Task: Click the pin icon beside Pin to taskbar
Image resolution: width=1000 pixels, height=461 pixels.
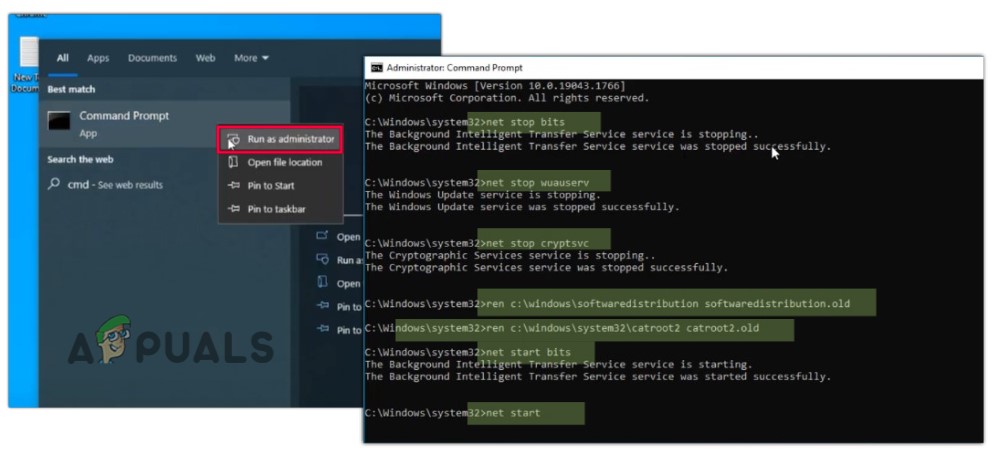Action: 233,209
